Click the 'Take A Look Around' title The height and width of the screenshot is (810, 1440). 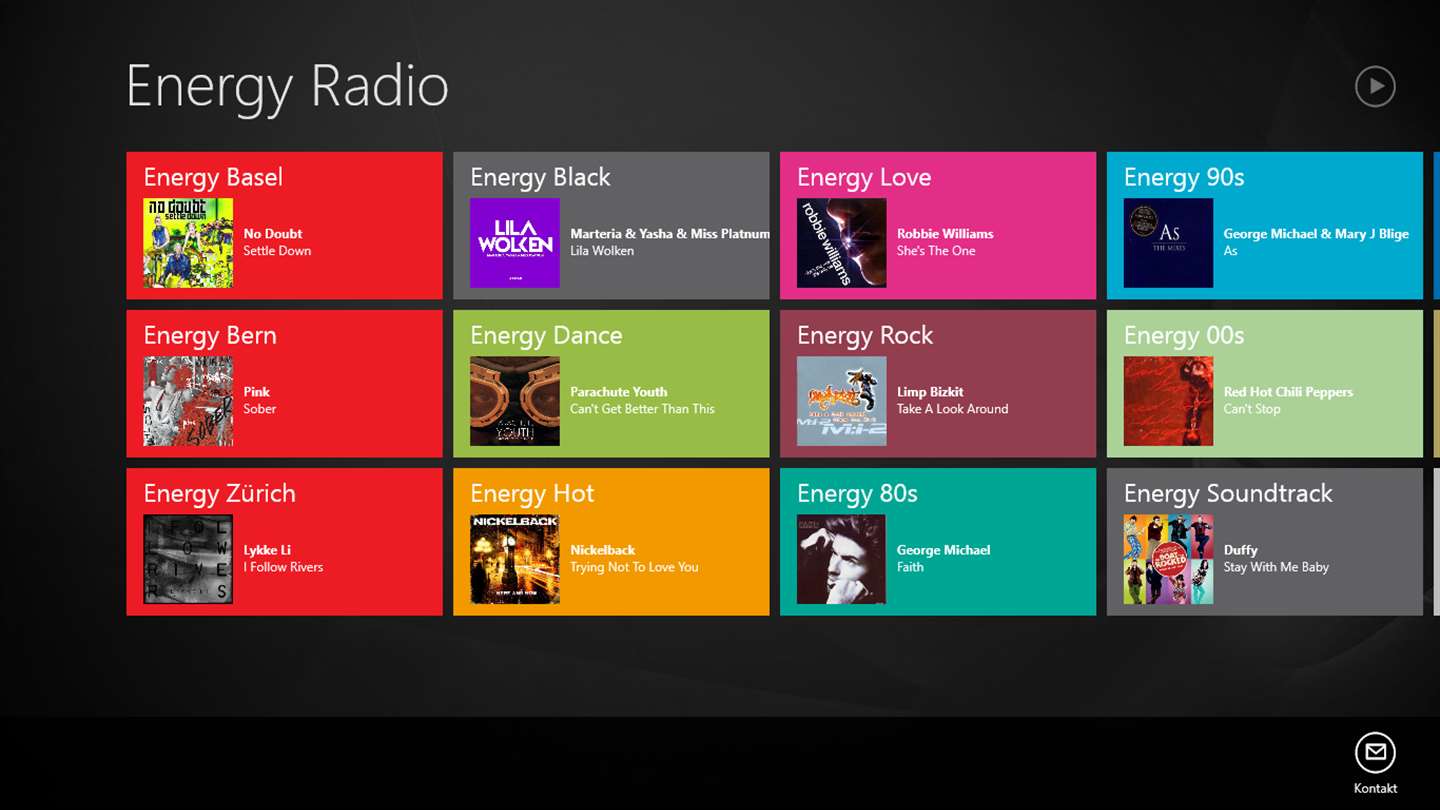(952, 409)
